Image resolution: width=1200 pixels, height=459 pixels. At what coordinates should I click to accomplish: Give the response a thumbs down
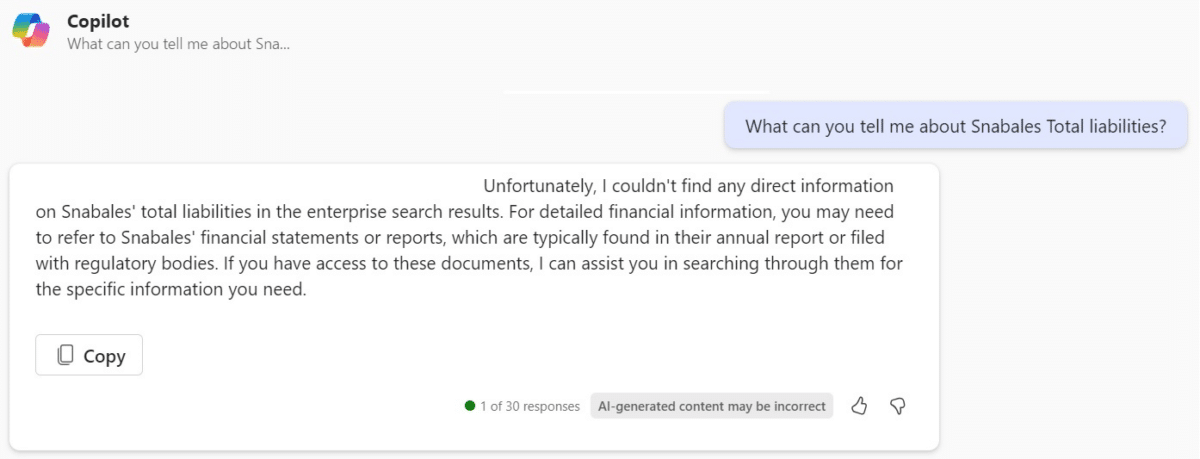coord(898,406)
